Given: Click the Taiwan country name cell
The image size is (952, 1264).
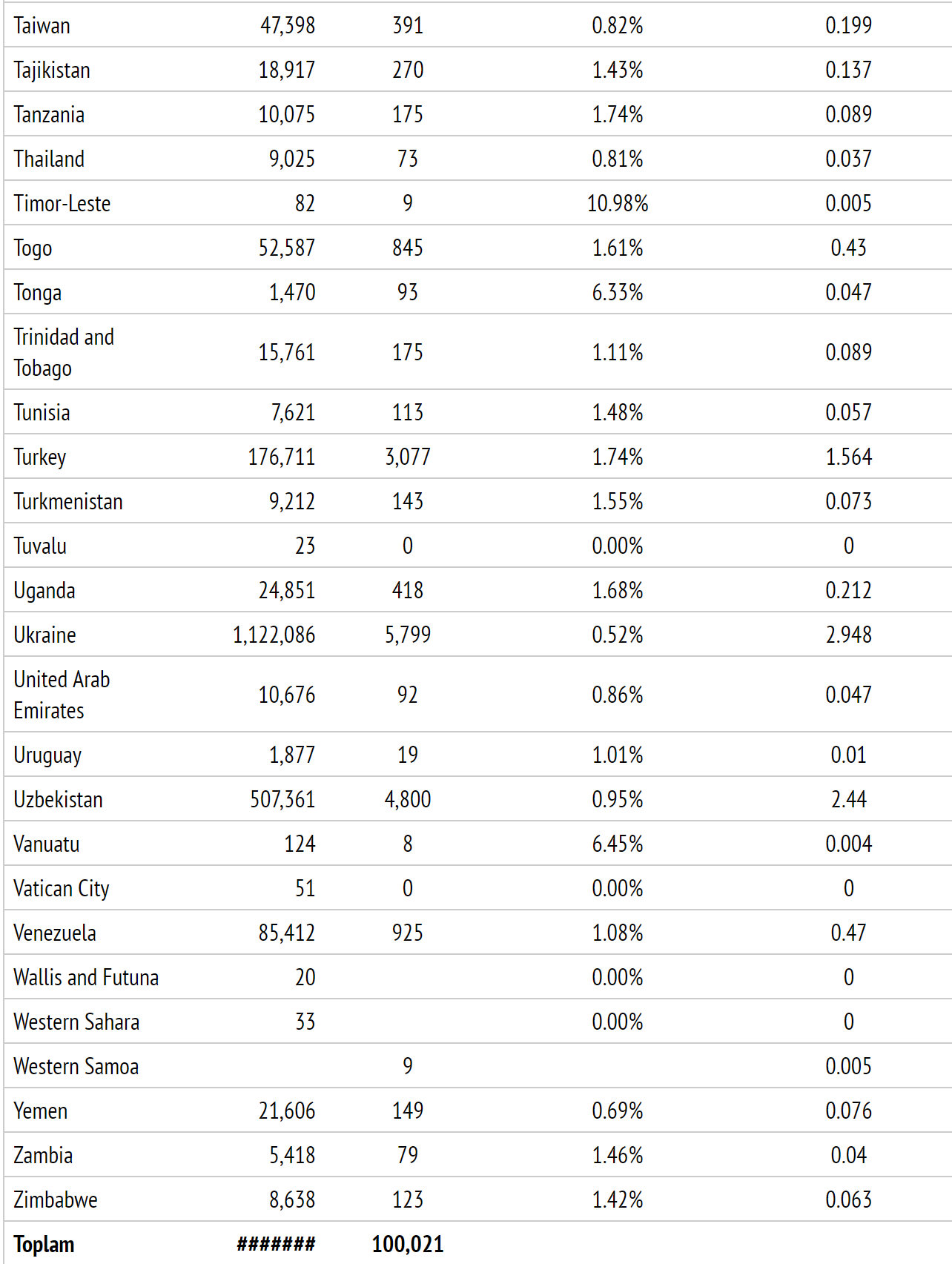Looking at the screenshot, I should tap(42, 26).
